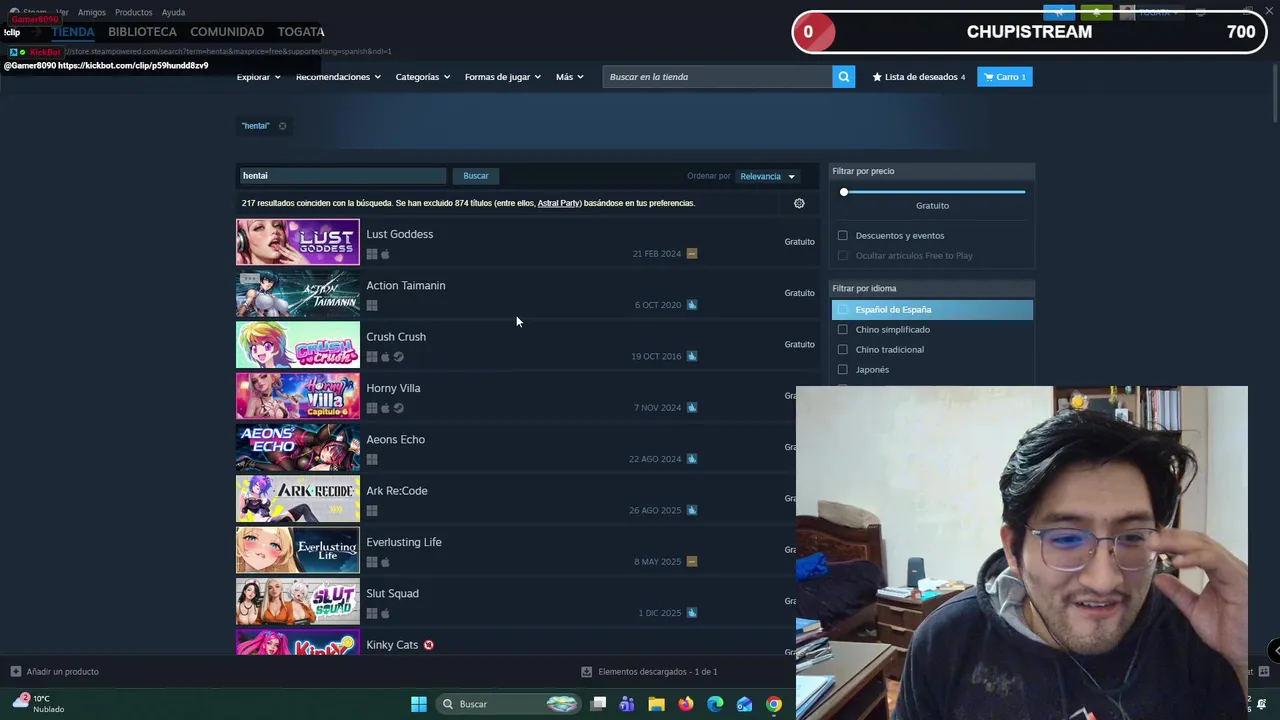Open the TOGATA profile tab
The image size is (1280, 720).
[x=301, y=32]
